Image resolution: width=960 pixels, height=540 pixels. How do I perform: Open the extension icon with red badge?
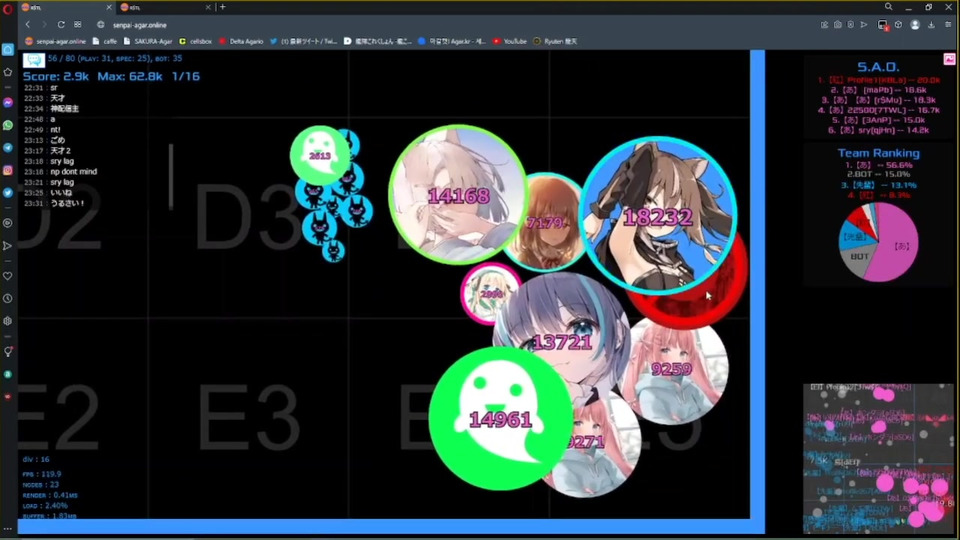click(883, 25)
